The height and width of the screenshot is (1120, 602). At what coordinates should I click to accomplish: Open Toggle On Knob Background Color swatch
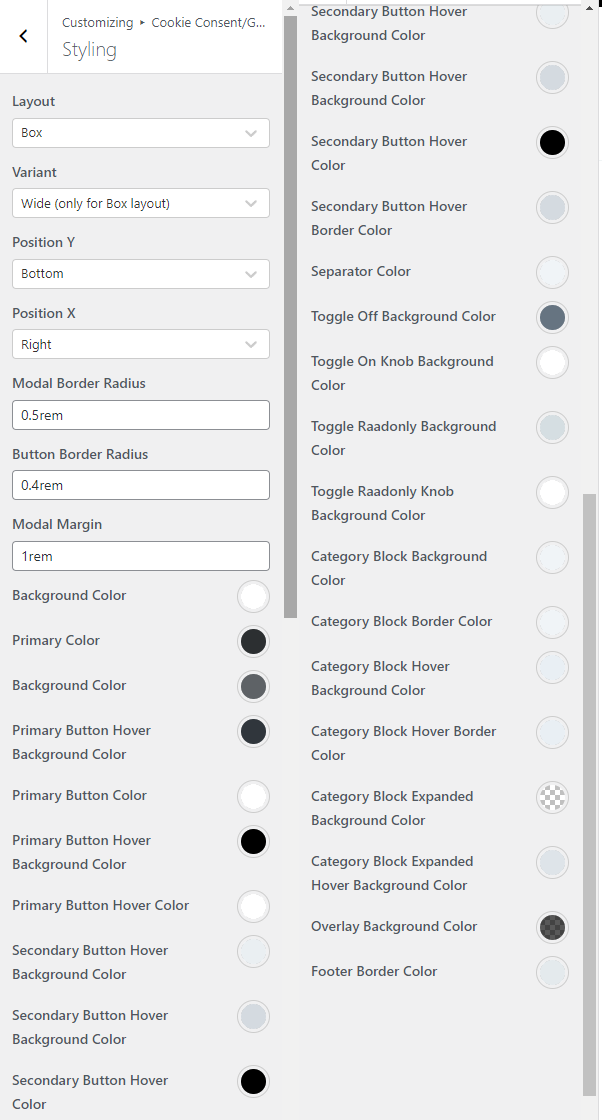(x=553, y=362)
